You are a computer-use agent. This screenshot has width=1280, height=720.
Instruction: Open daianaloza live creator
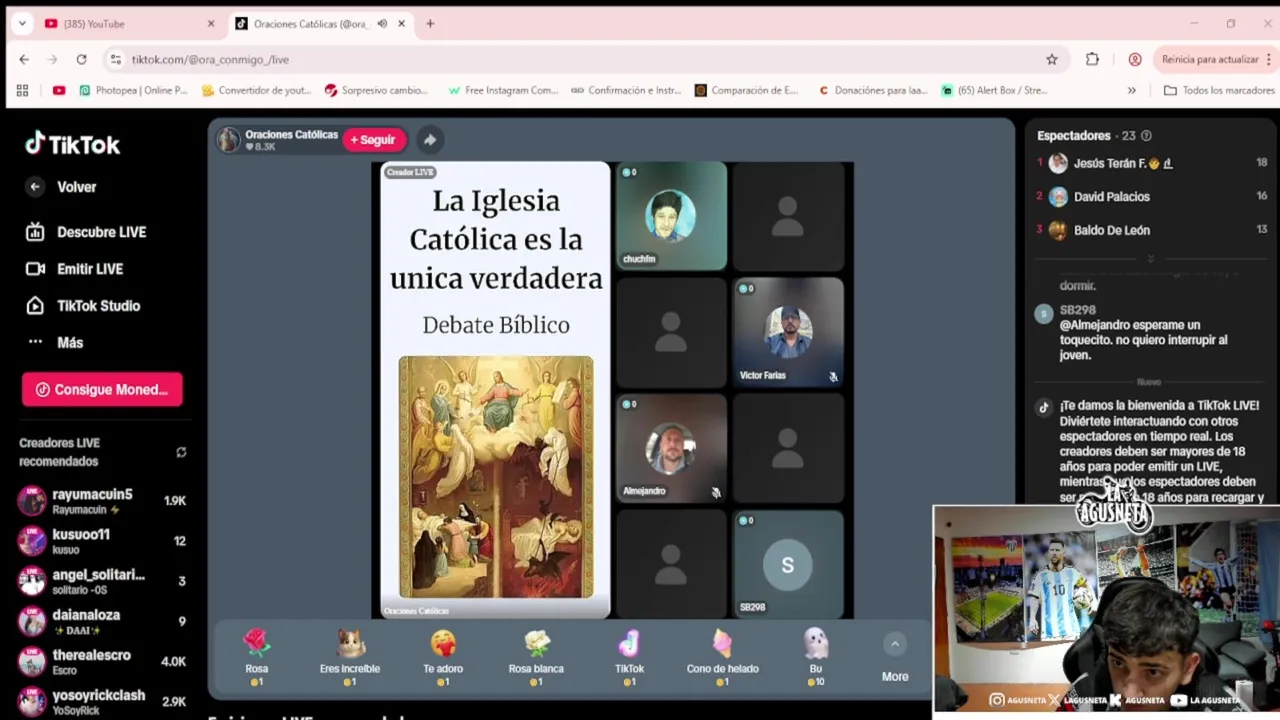[101, 621]
